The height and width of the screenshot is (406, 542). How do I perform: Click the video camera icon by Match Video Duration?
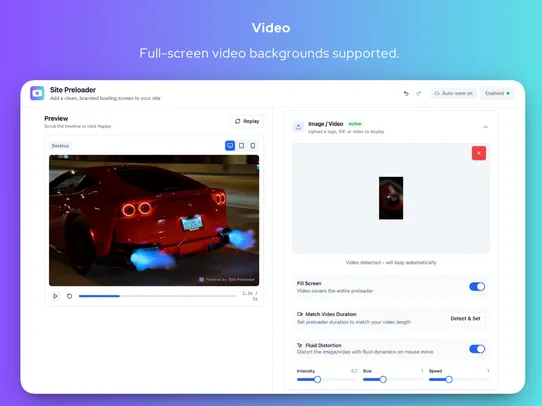[300, 314]
